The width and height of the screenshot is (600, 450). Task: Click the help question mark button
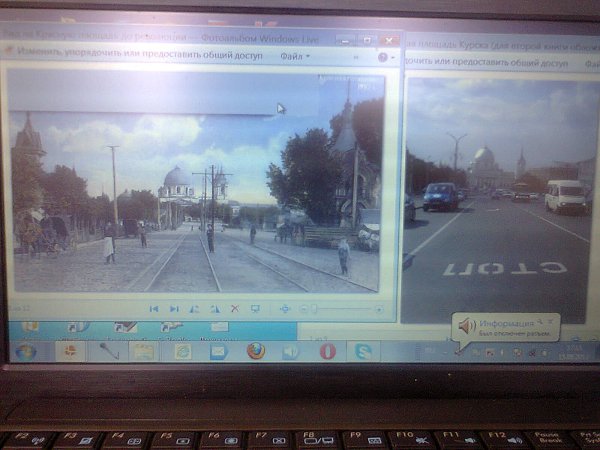point(382,57)
